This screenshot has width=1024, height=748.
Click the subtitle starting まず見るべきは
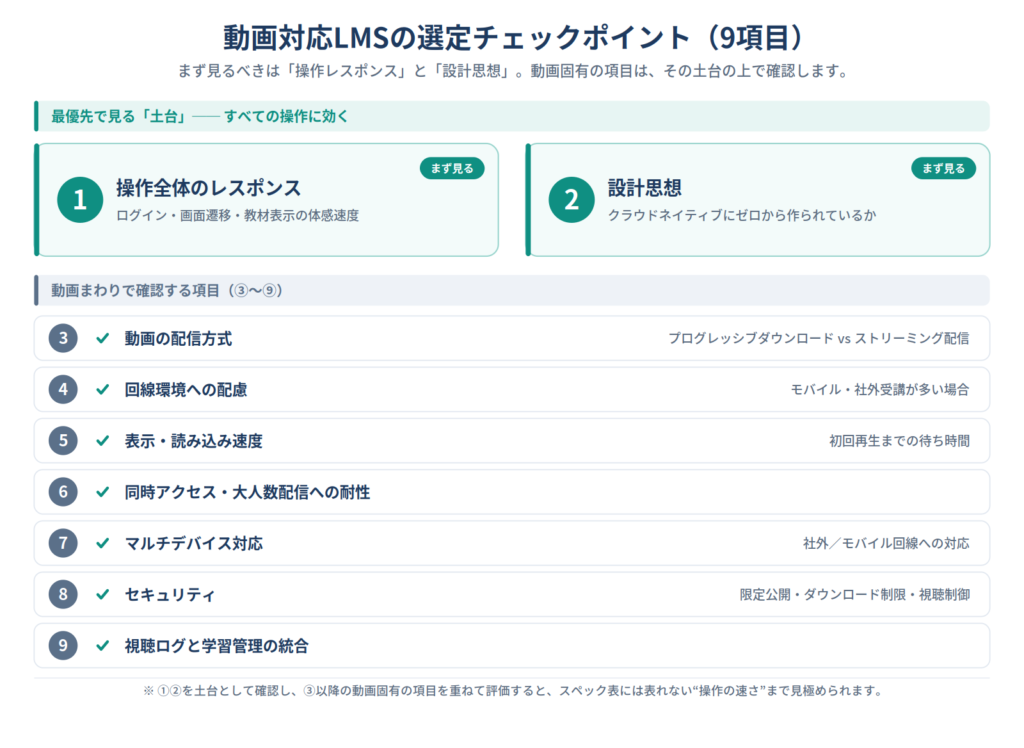pos(513,71)
